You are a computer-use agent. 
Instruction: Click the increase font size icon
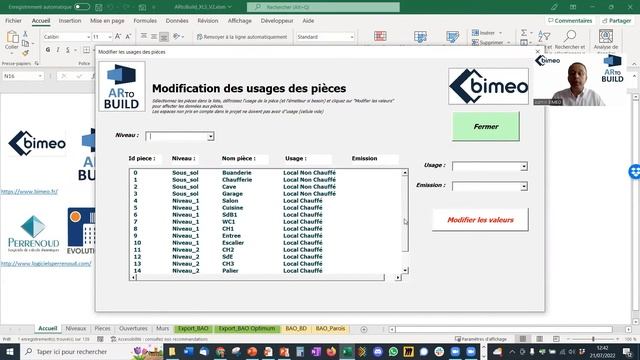pyautogui.click(x=118, y=36)
